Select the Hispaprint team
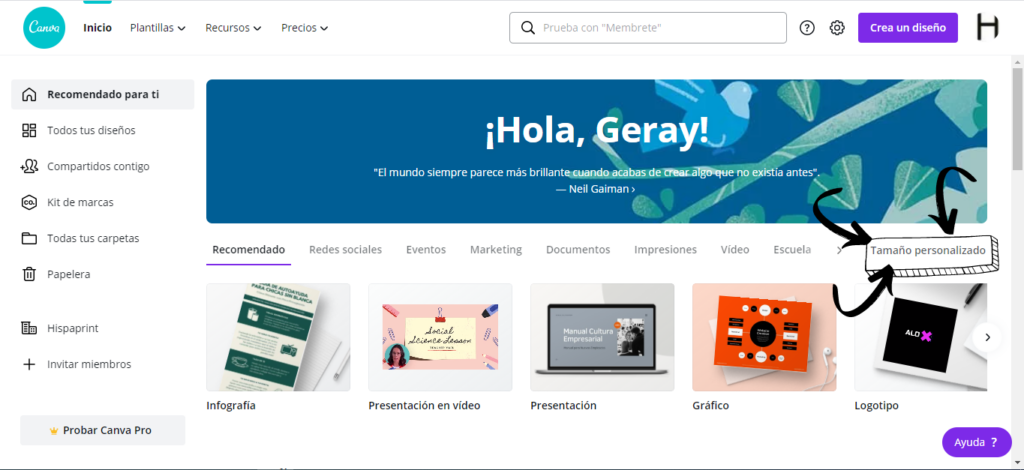 103,328
